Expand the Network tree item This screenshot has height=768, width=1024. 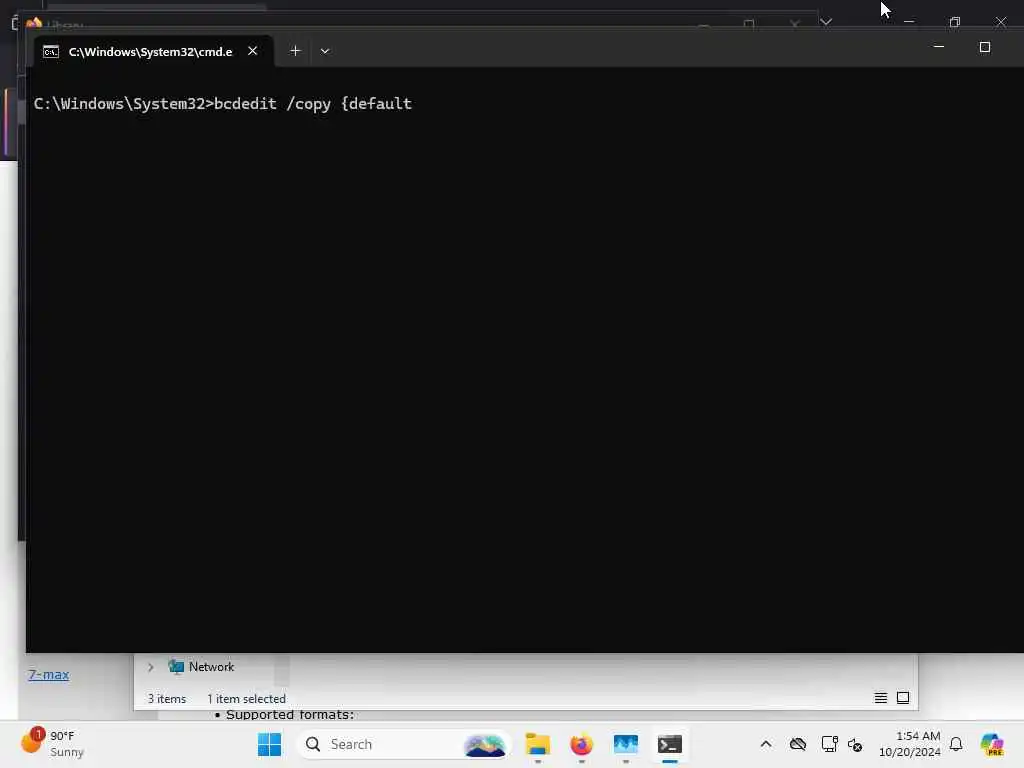coord(151,667)
